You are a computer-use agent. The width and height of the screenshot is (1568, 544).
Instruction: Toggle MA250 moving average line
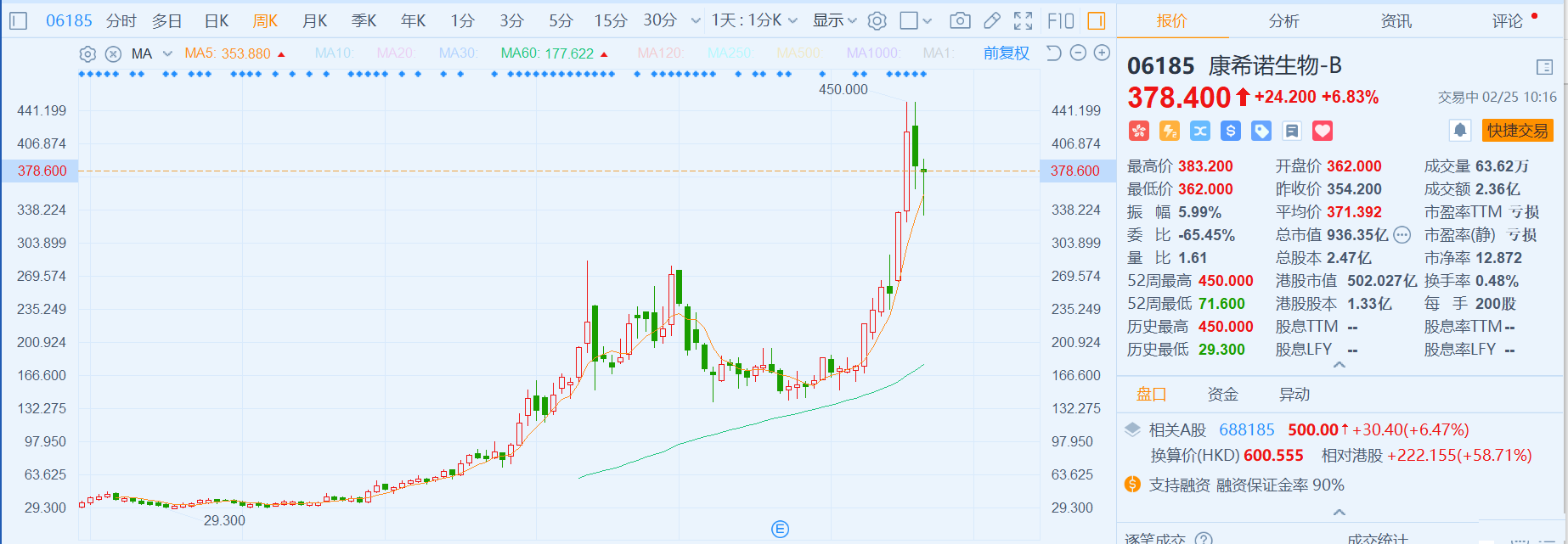730,53
